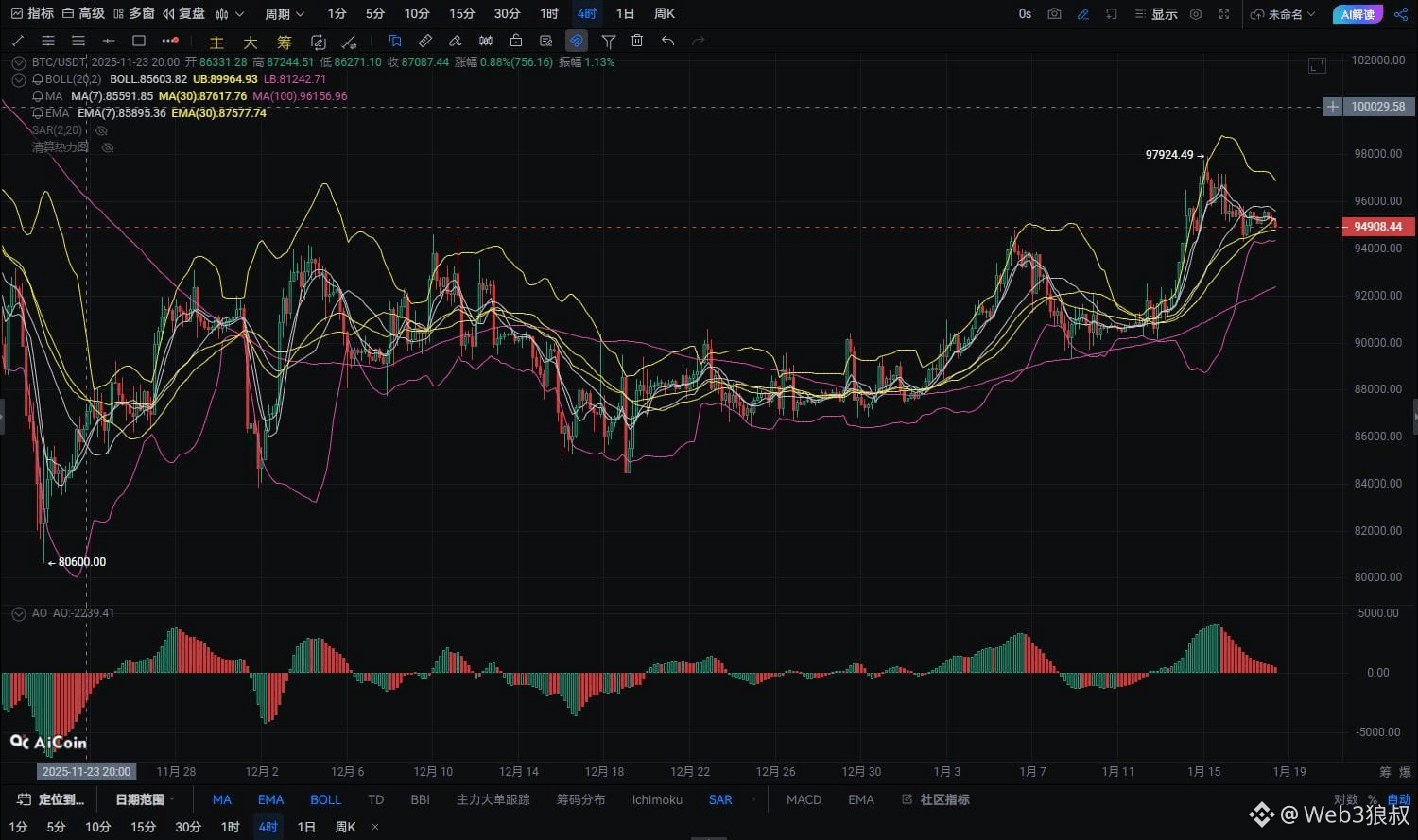Select the horizontal segment line tool

click(109, 41)
